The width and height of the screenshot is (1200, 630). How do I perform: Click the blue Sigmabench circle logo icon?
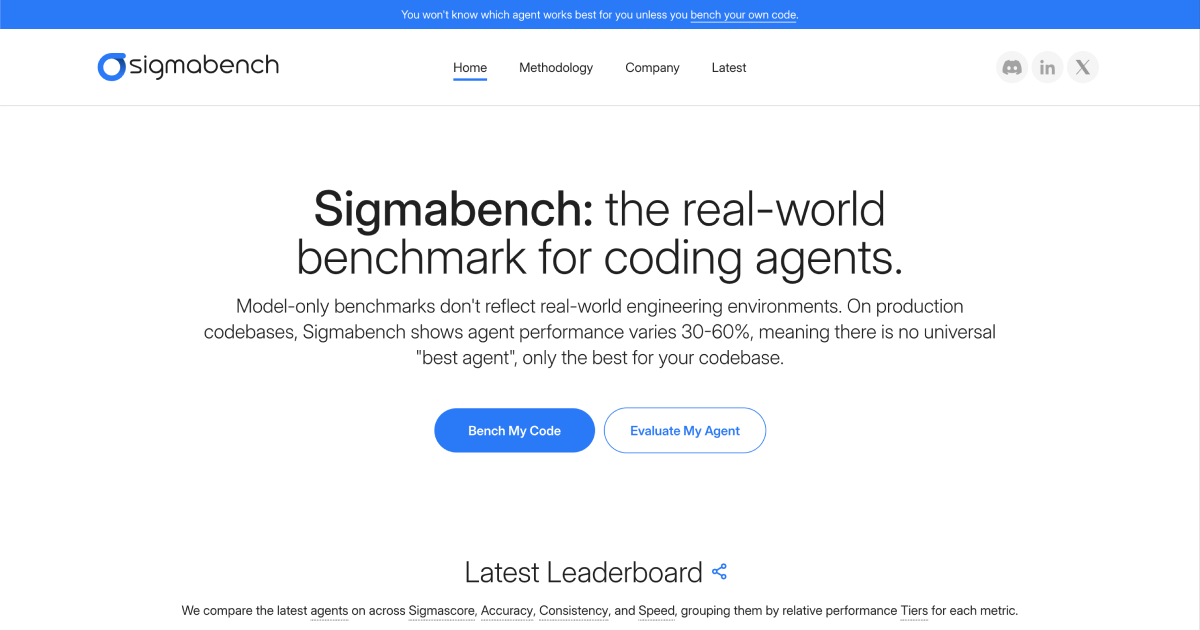(111, 67)
